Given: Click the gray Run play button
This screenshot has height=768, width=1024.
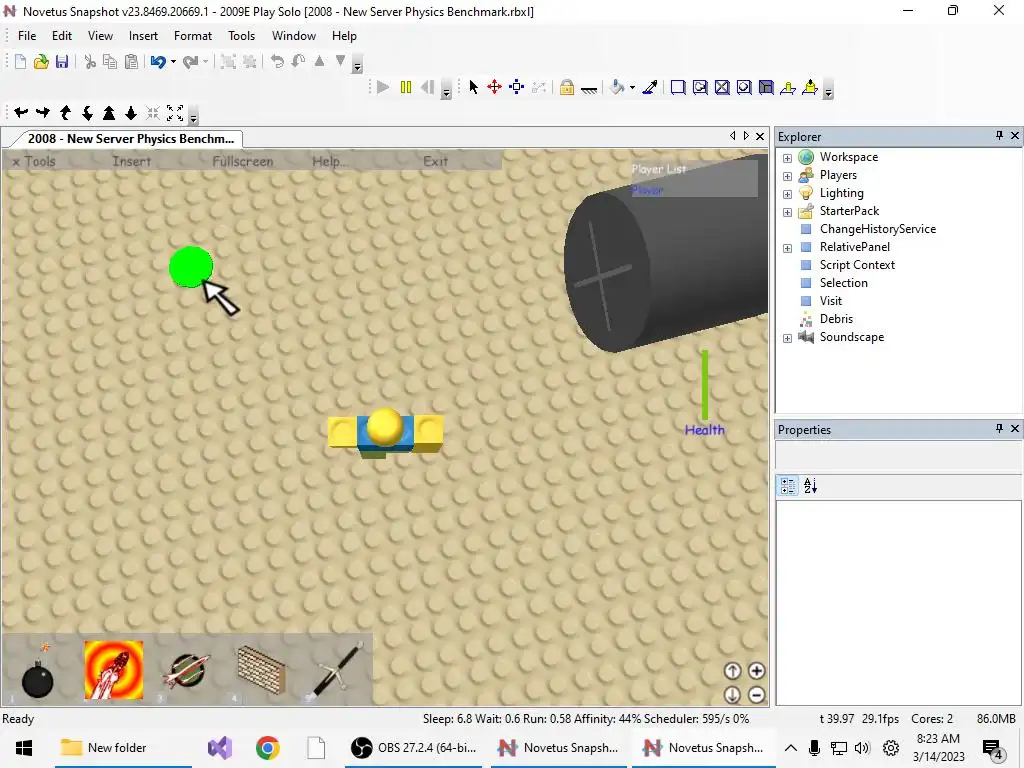Looking at the screenshot, I should (x=383, y=87).
